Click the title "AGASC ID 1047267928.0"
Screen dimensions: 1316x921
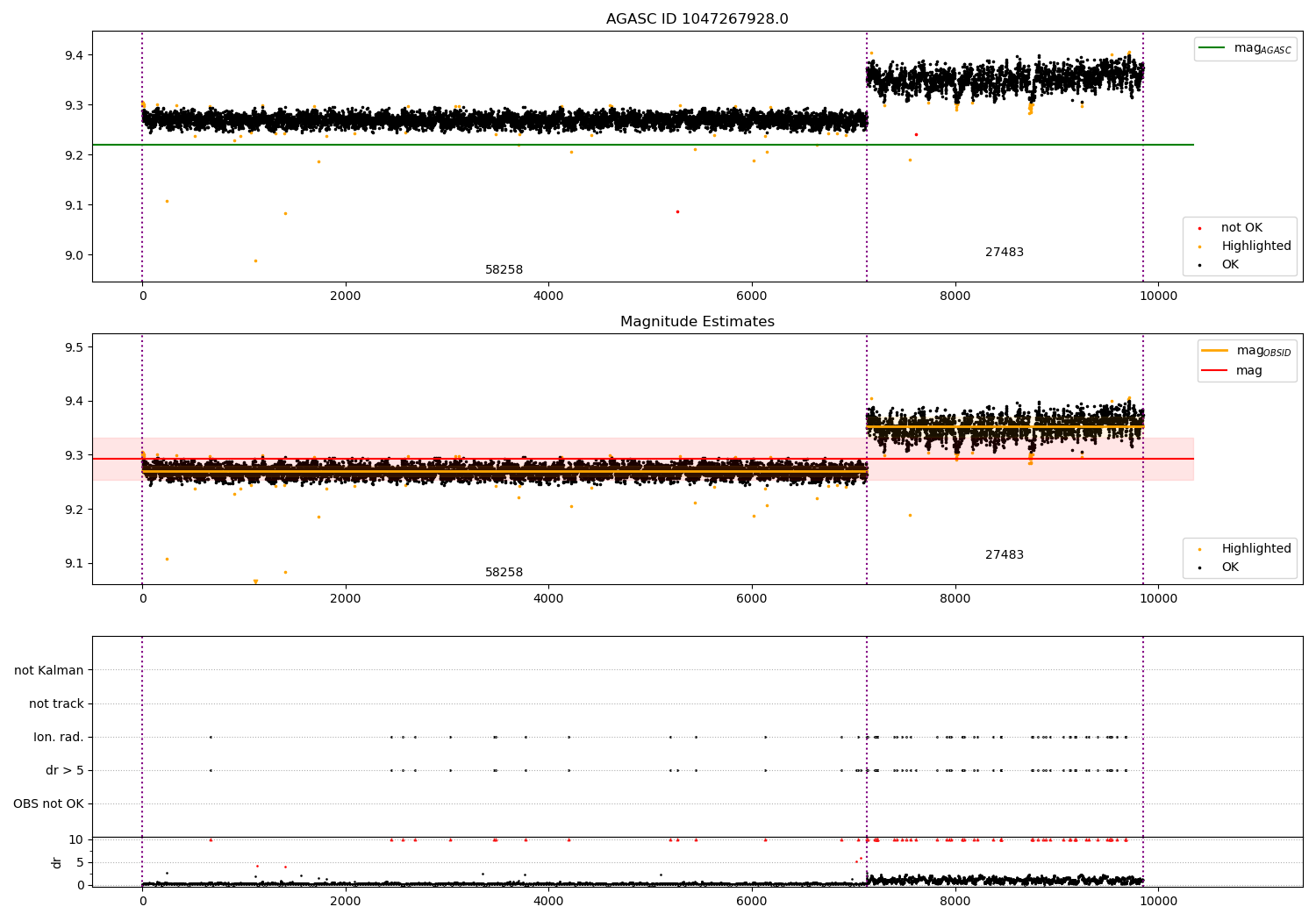(x=697, y=19)
